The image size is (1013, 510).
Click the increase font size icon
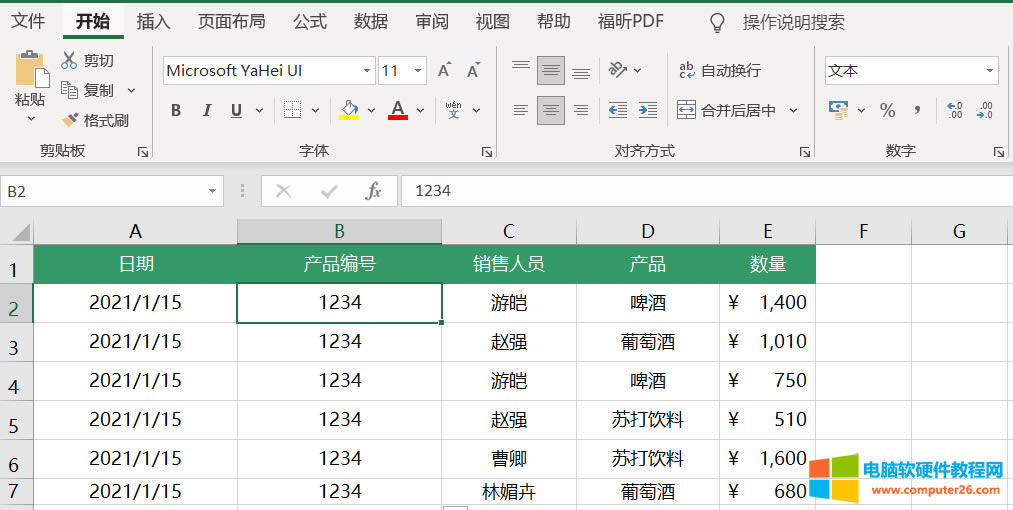point(444,70)
